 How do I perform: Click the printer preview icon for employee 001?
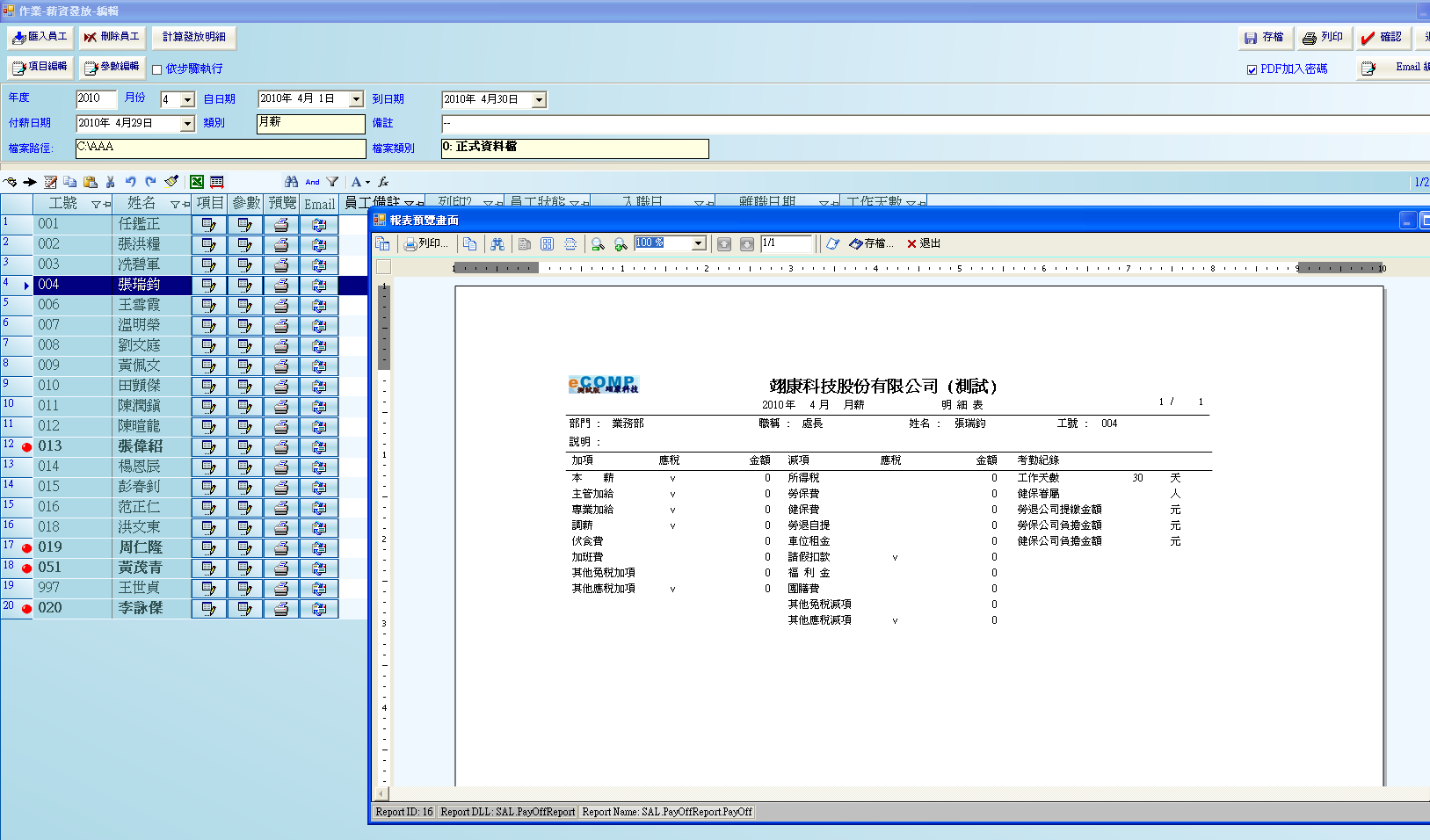click(x=281, y=225)
